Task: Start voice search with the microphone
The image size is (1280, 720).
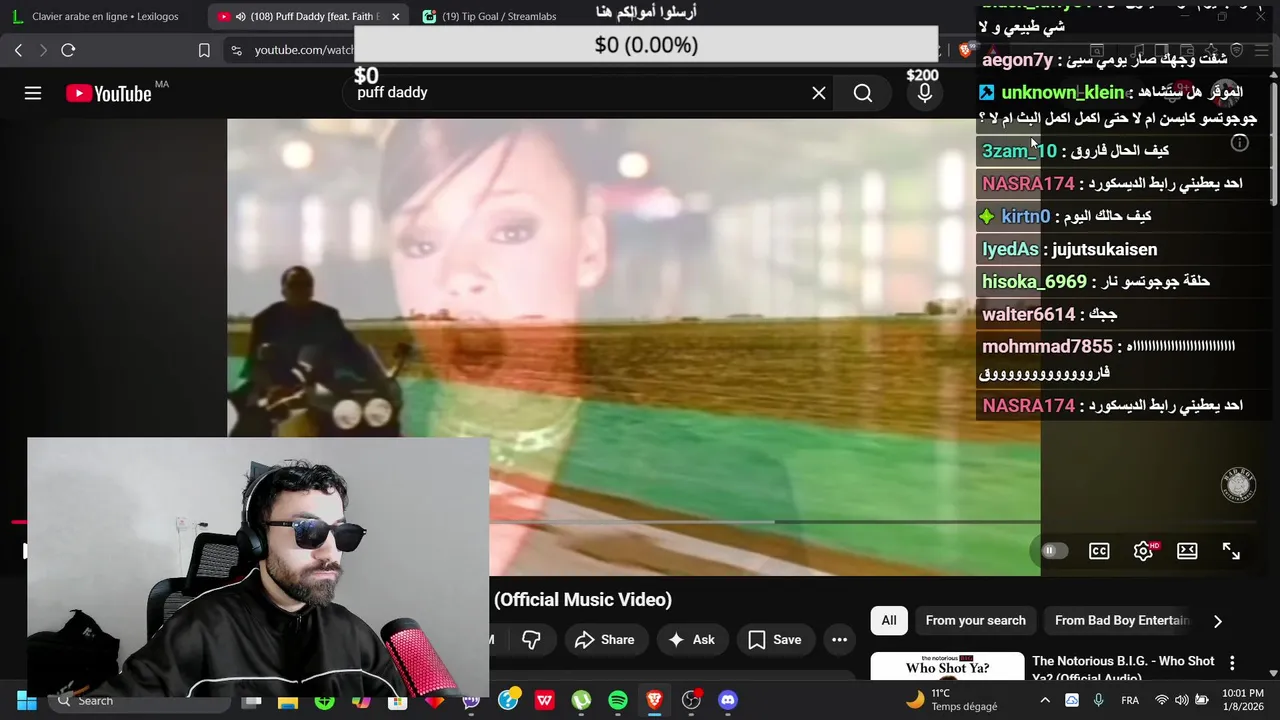Action: [924, 93]
